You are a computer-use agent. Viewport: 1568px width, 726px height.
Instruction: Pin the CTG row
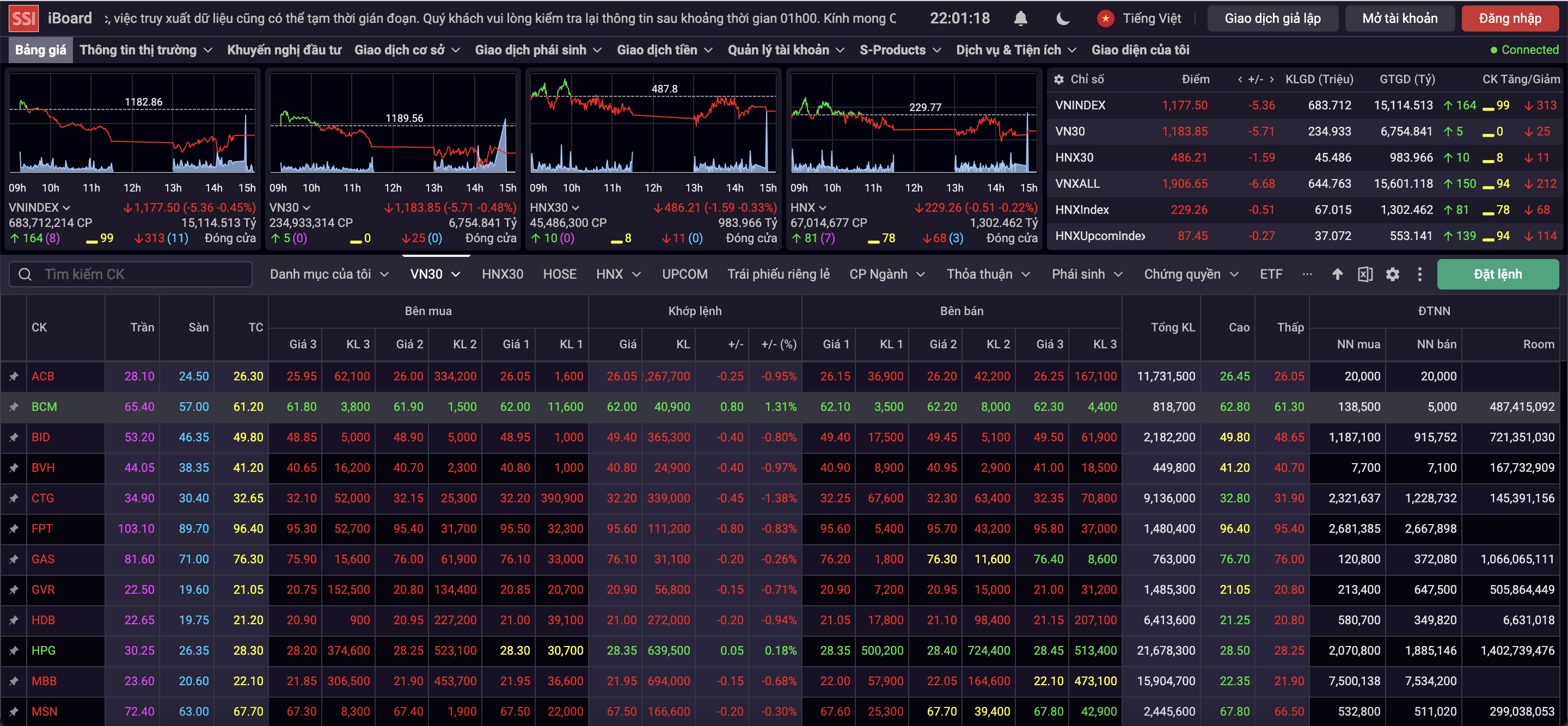pyautogui.click(x=14, y=499)
